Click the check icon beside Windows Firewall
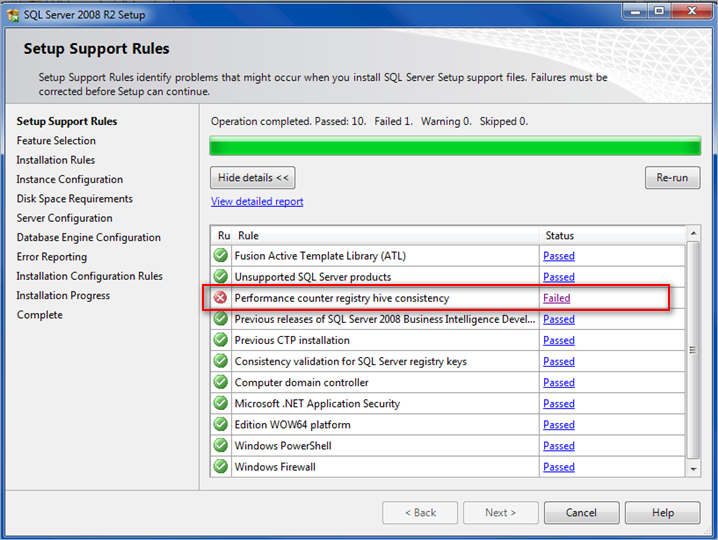This screenshot has height=540, width=718. pos(221,466)
